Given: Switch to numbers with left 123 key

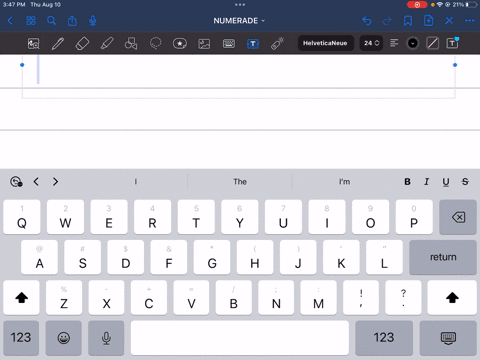Looking at the screenshot, I should pyautogui.click(x=21, y=338).
